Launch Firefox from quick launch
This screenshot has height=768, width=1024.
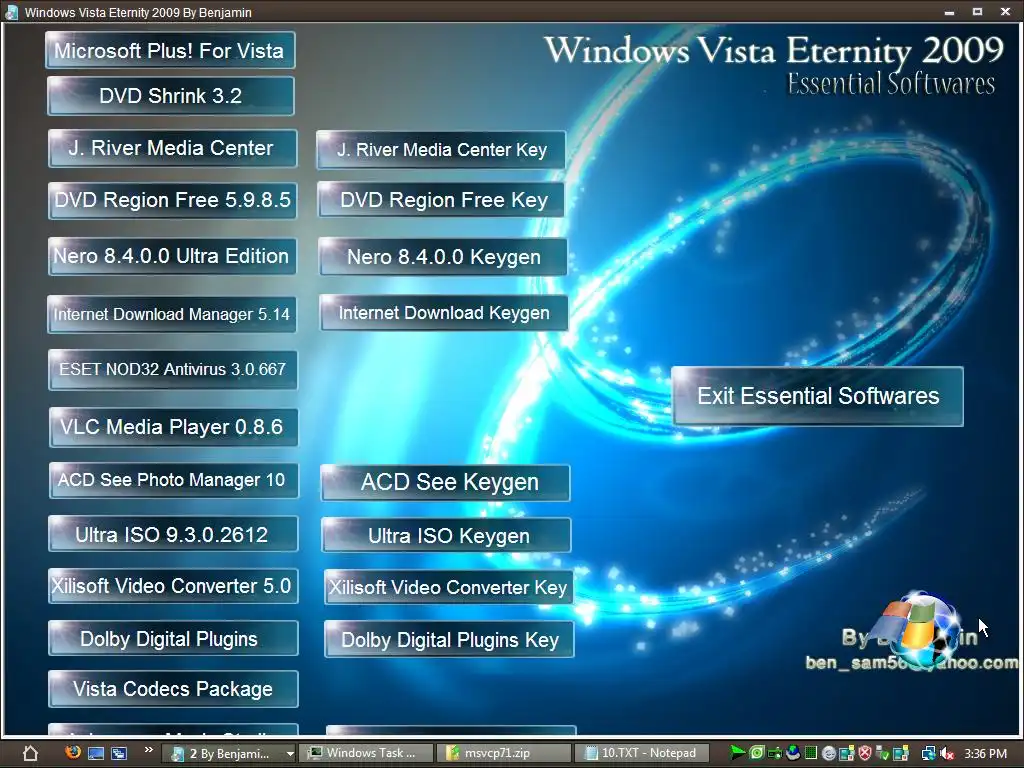coord(73,752)
